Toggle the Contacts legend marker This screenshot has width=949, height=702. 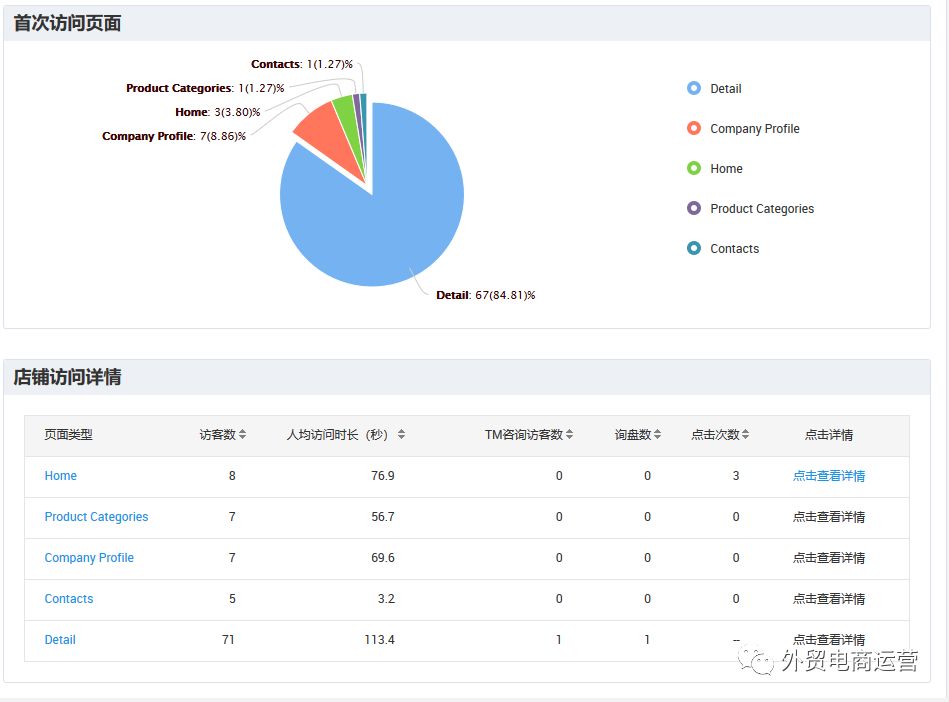(x=694, y=248)
